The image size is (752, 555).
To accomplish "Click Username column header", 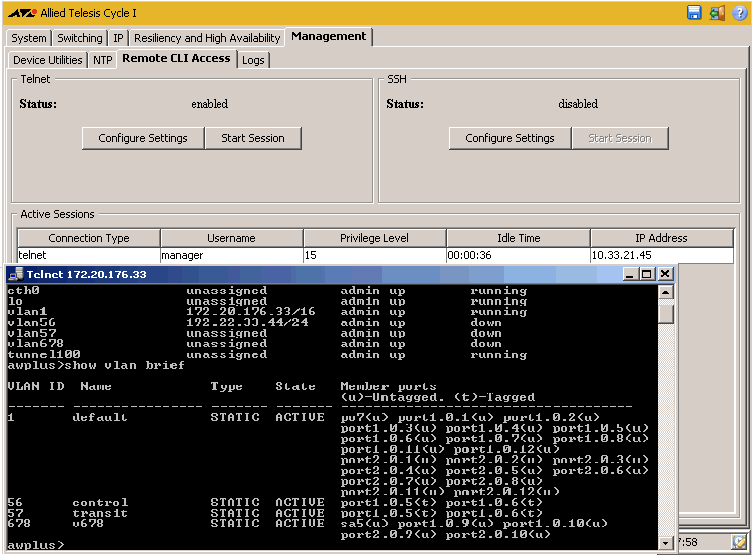I will coord(231,238).
